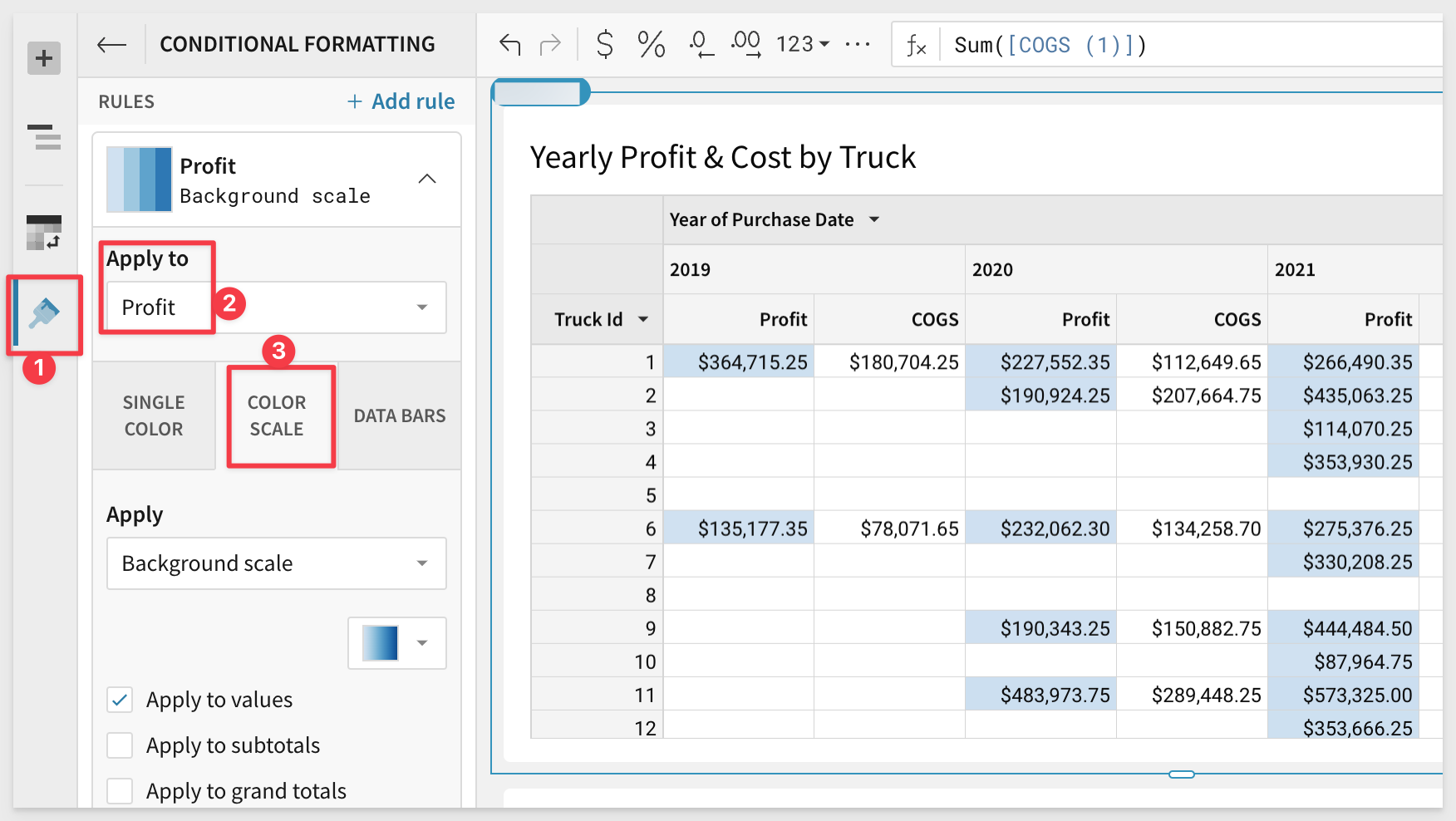
Task: Open the conditional formatting paintbrush icon
Action: pyautogui.click(x=44, y=314)
